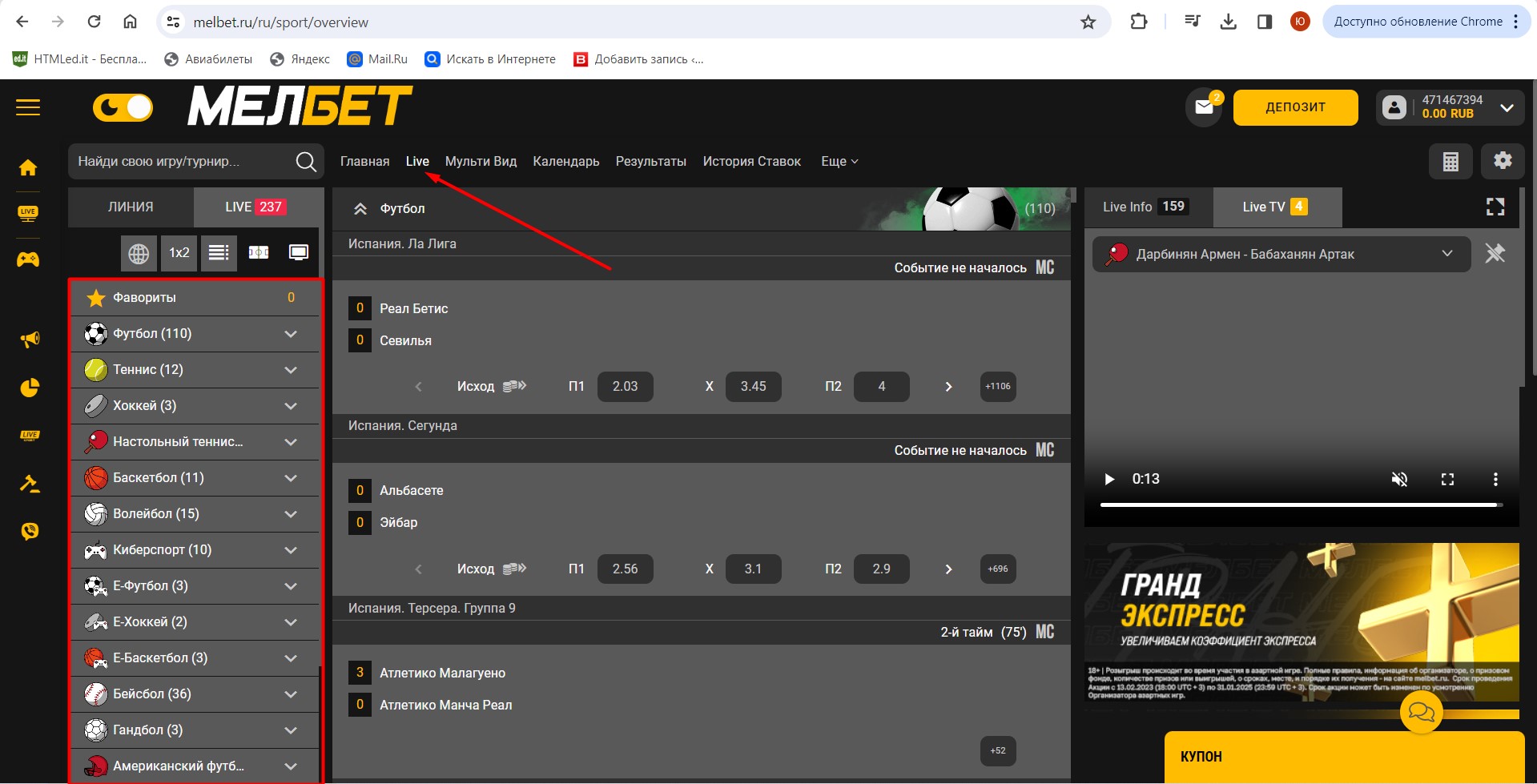Select the 1x2 view filter
Image resolution: width=1537 pixels, height=784 pixels.
click(x=179, y=253)
